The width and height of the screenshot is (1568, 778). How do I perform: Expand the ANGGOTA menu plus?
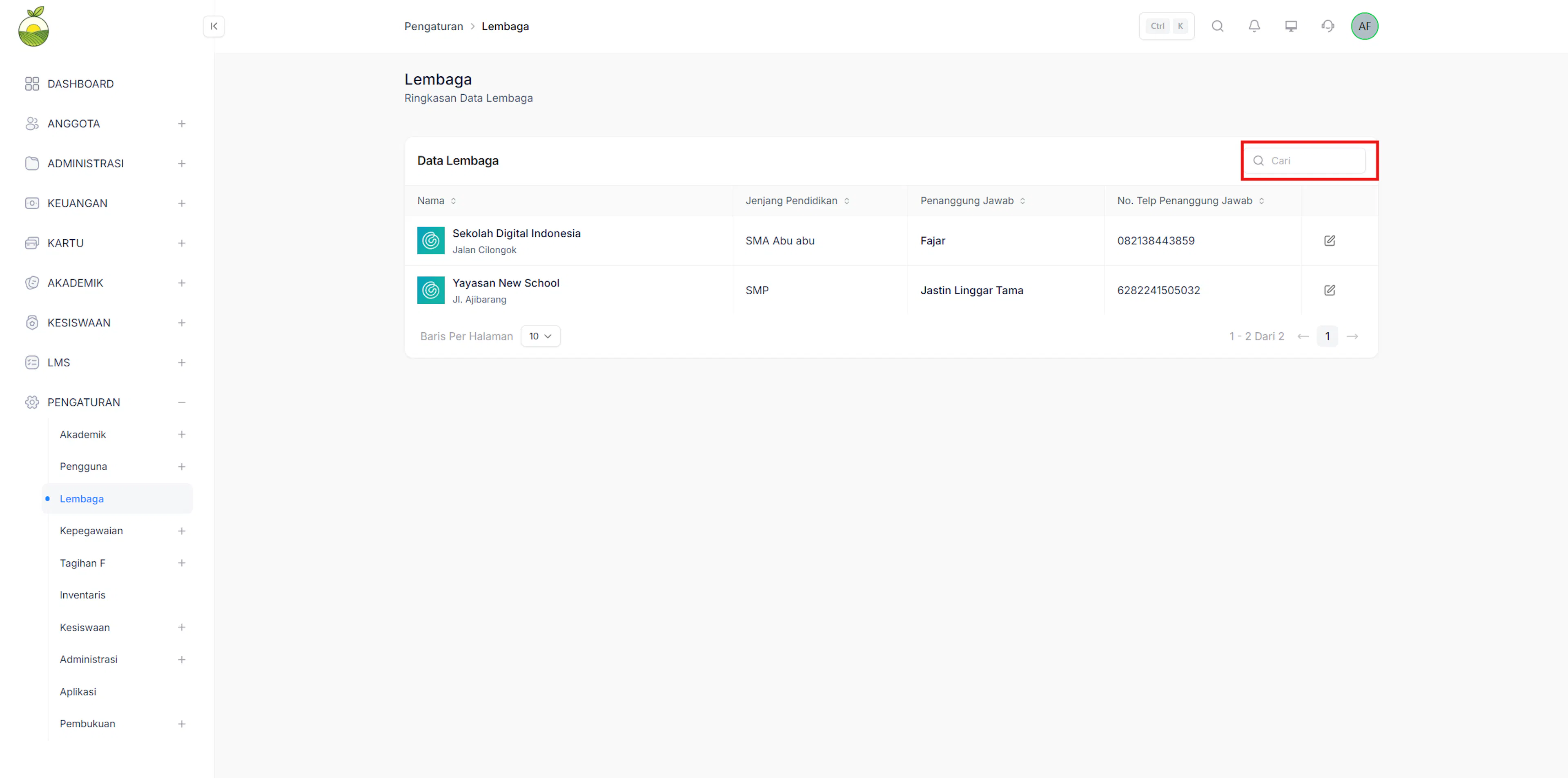pos(181,124)
